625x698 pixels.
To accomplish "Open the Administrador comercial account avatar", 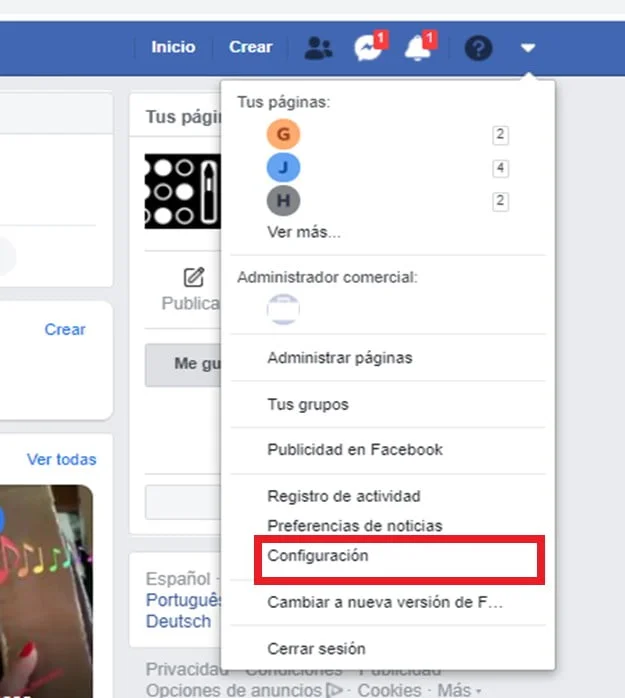I will point(283,309).
